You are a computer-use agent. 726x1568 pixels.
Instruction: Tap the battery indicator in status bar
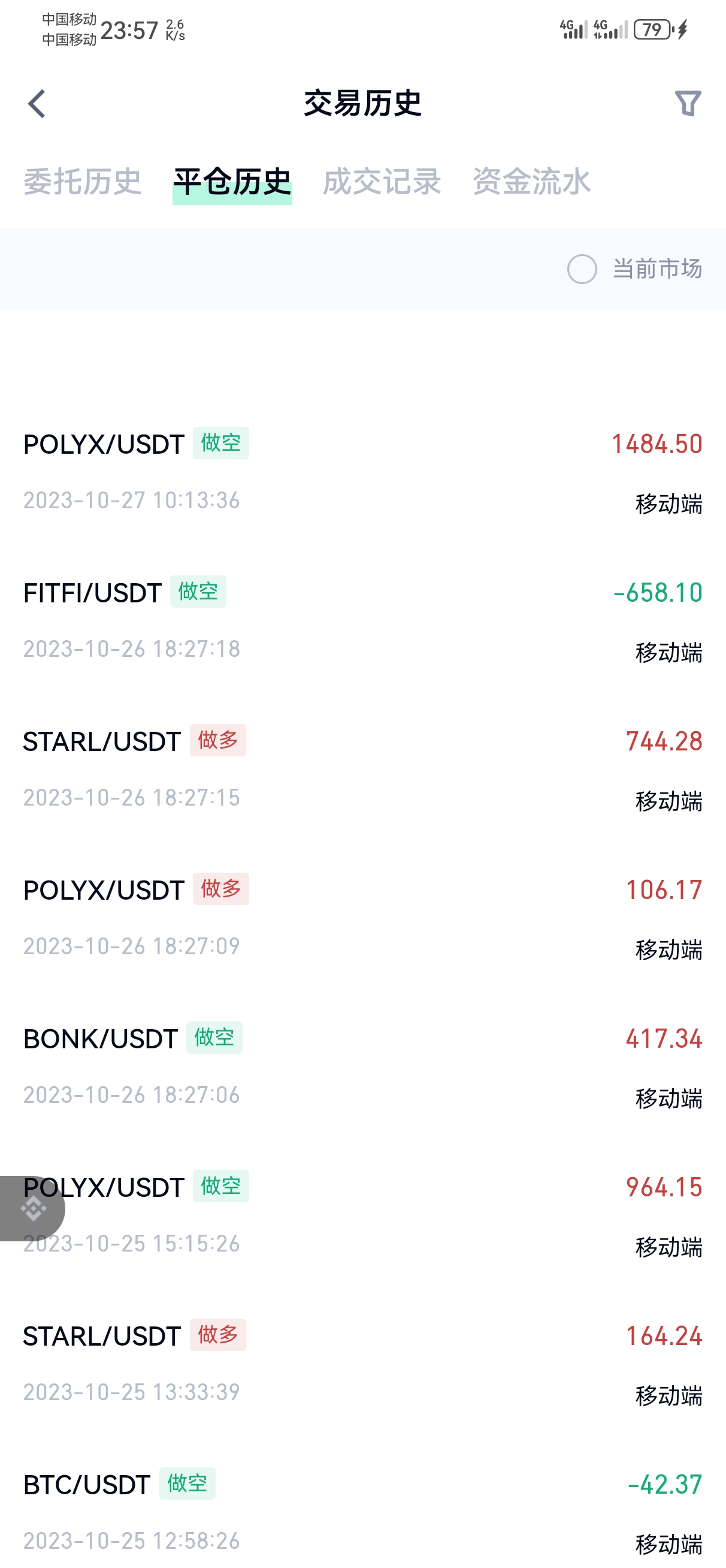click(x=653, y=29)
